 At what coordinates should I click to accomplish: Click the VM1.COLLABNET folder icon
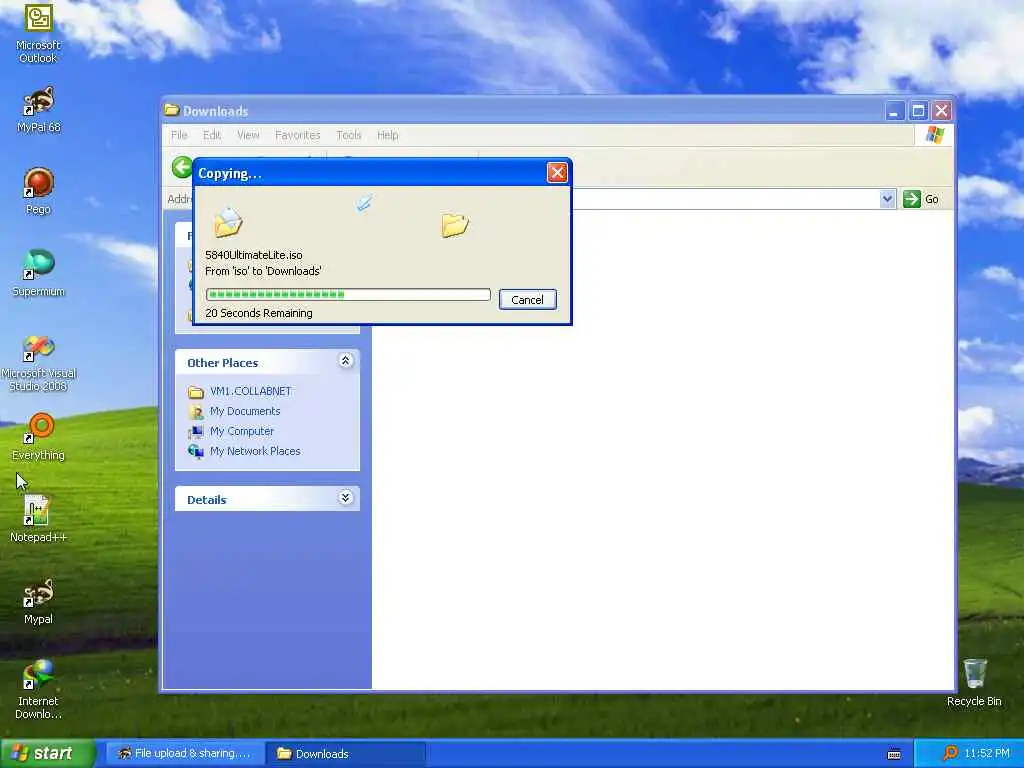click(x=196, y=392)
